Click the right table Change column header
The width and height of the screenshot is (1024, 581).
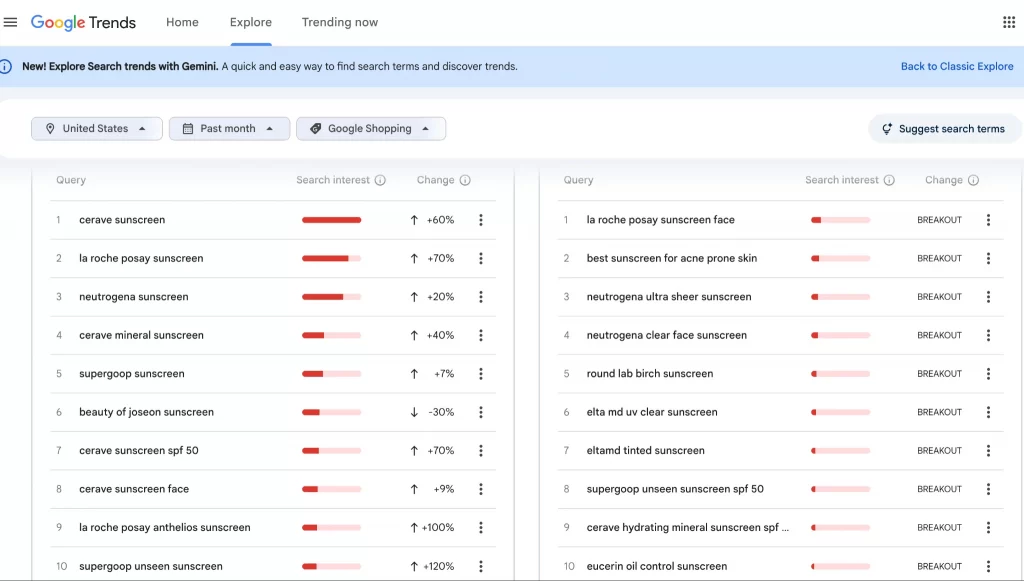(944, 180)
